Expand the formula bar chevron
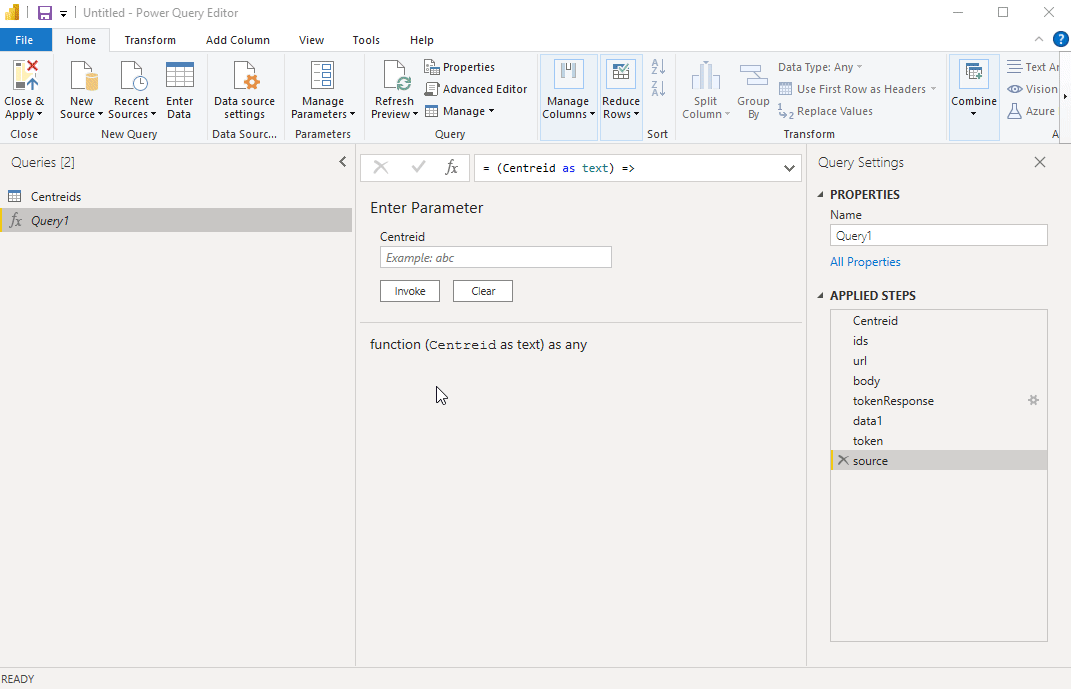This screenshot has width=1071, height=689. [789, 168]
